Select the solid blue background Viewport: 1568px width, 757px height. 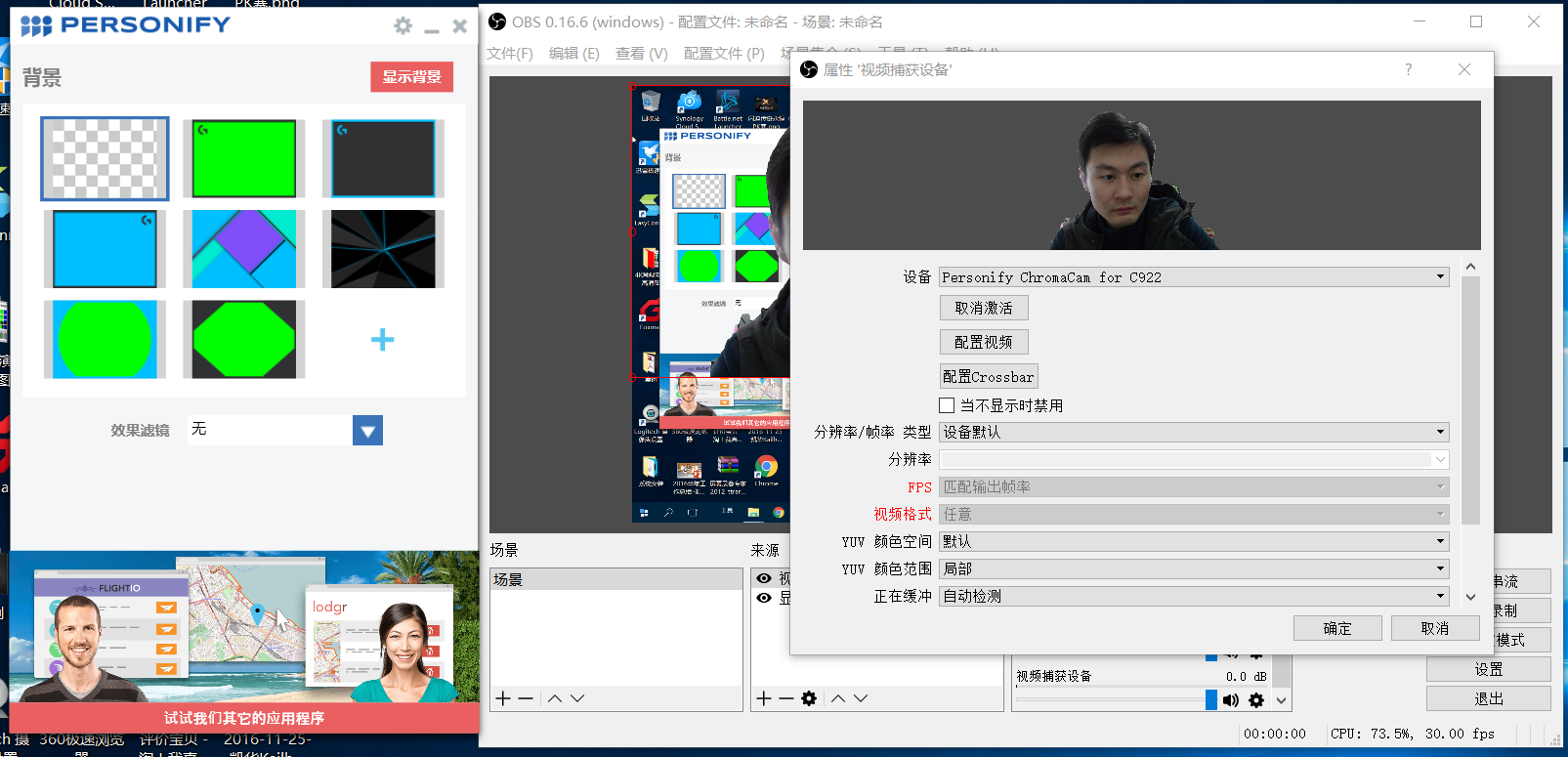coord(105,249)
